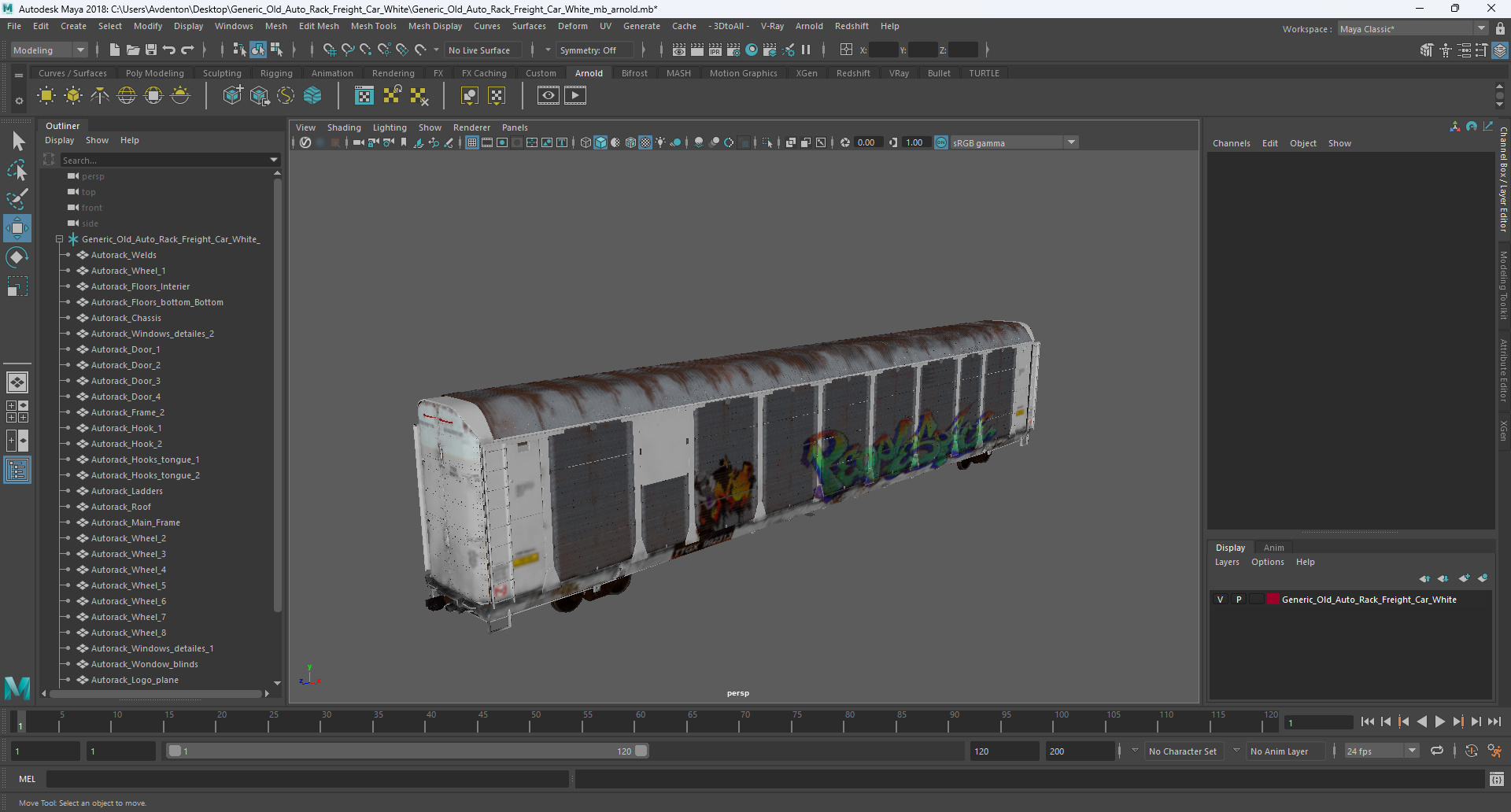Open the Script Editor icon
The image size is (1511, 812).
coord(1497,779)
